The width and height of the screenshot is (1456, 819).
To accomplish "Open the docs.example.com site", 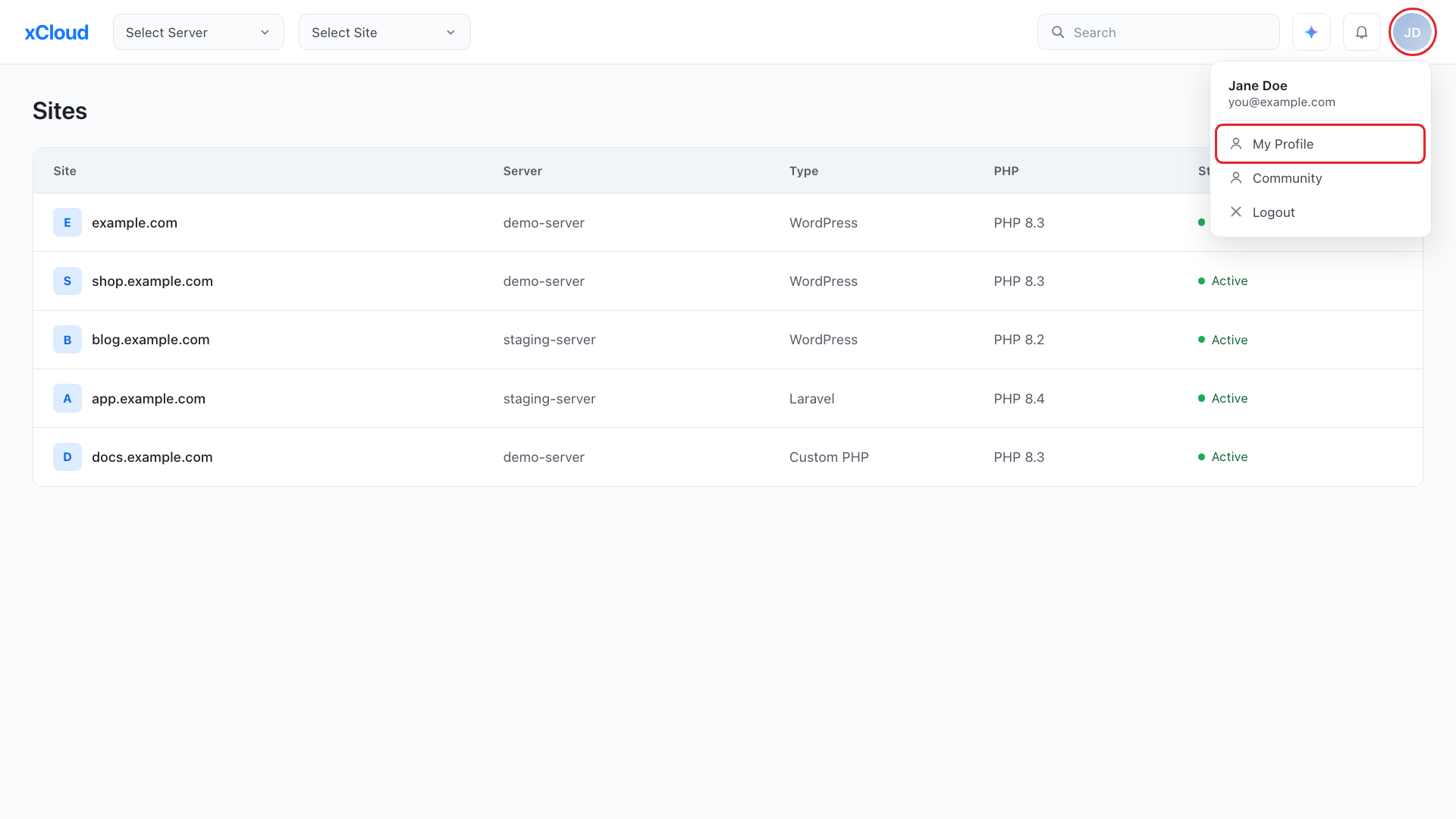I will 152,457.
